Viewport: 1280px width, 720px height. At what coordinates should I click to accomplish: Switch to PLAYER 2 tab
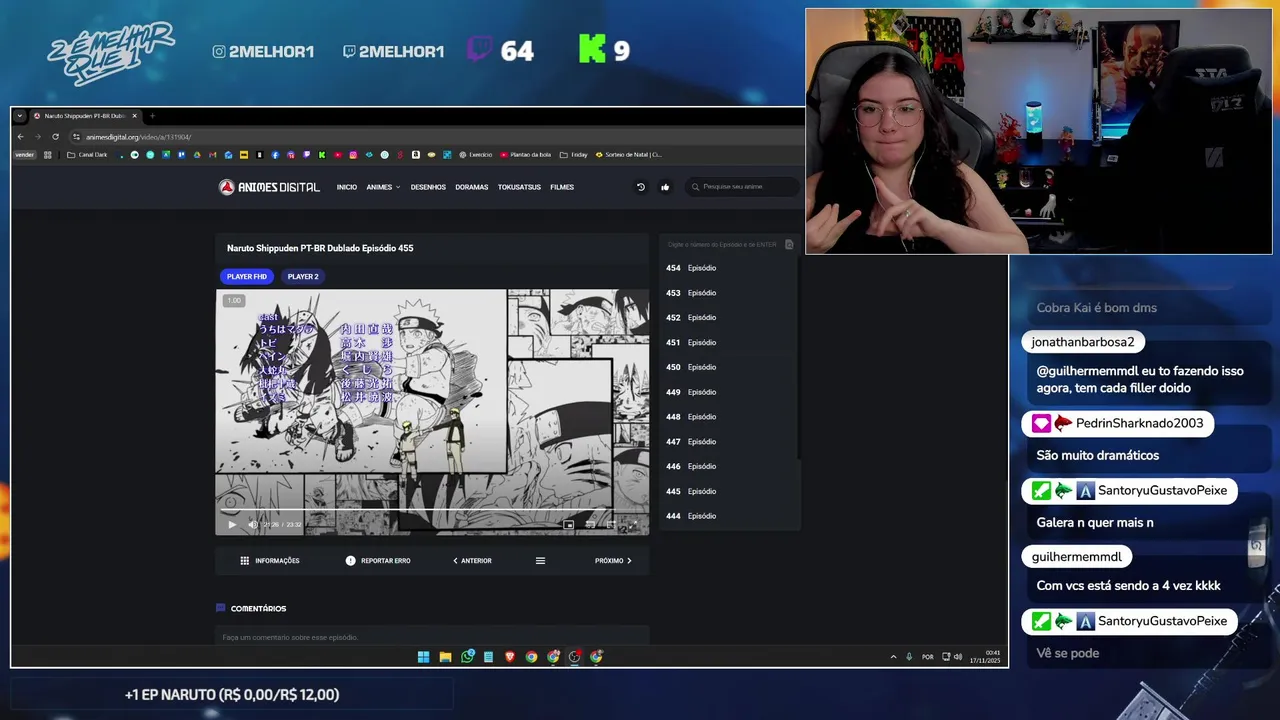point(303,277)
